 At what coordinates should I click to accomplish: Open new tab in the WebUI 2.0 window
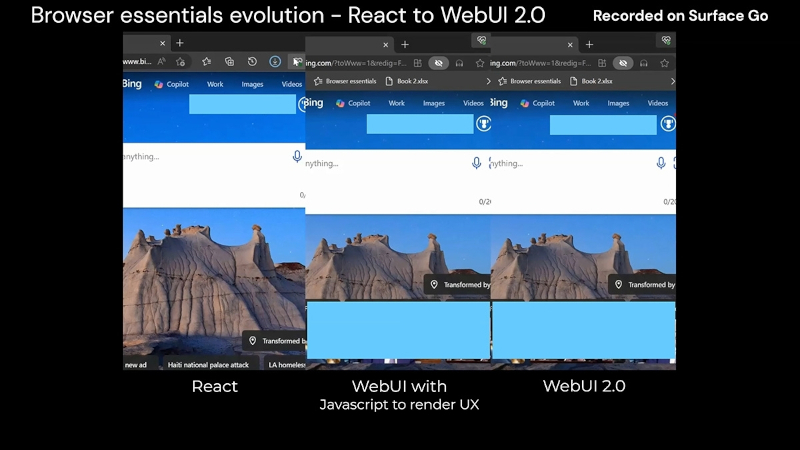tap(589, 45)
